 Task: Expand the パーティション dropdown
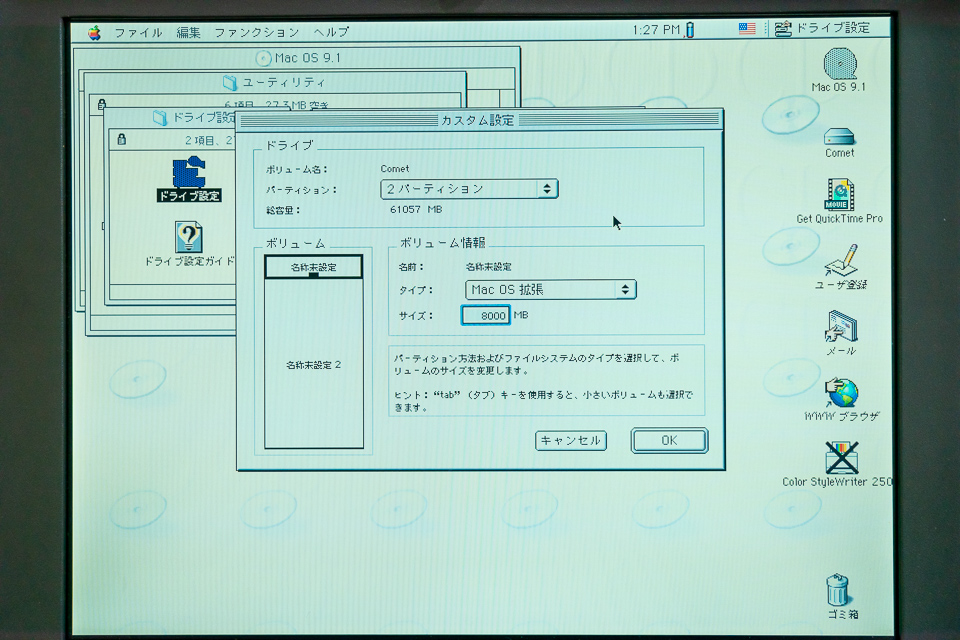[x=468, y=189]
